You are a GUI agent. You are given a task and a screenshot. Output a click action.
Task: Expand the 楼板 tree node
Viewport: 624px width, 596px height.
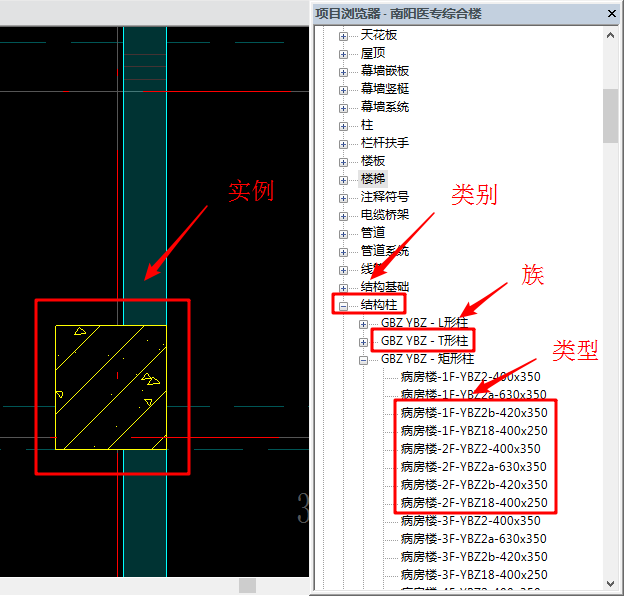tap(343, 162)
